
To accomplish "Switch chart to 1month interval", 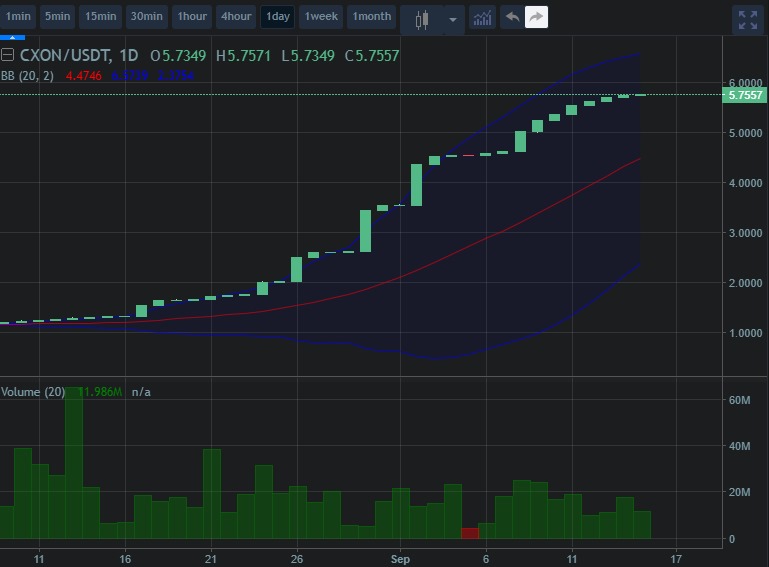I will 372,17.
